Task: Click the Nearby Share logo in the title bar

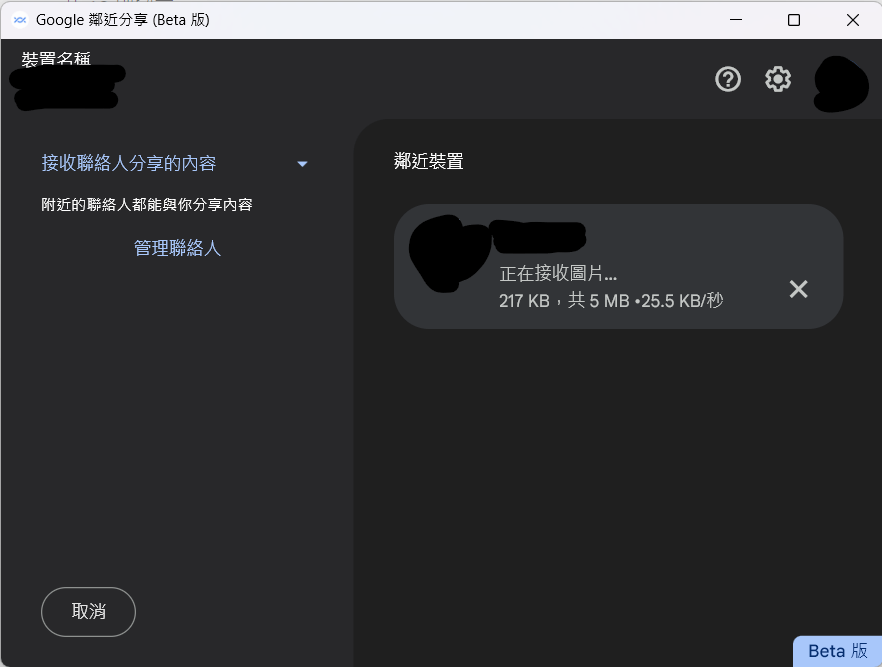Action: (20, 20)
